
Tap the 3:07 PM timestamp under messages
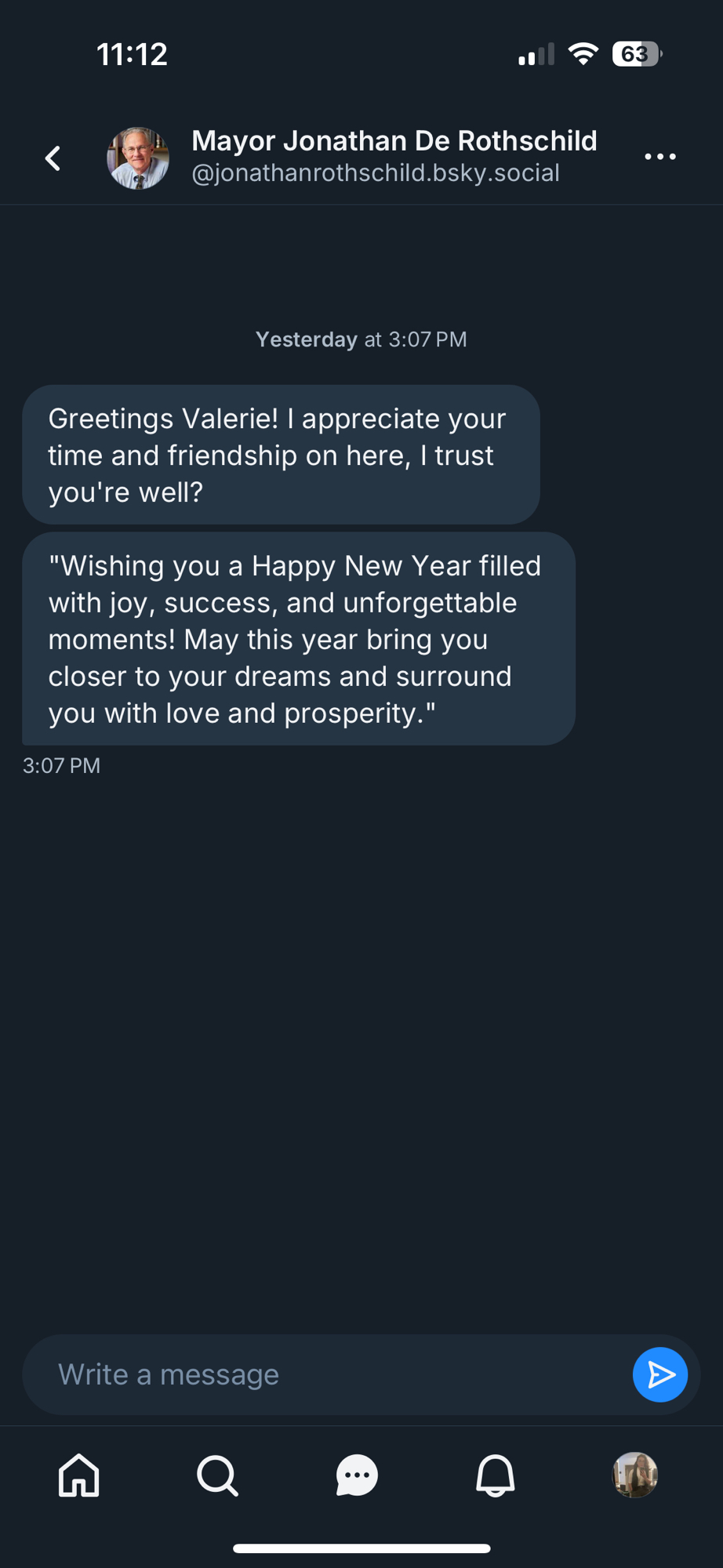(61, 766)
